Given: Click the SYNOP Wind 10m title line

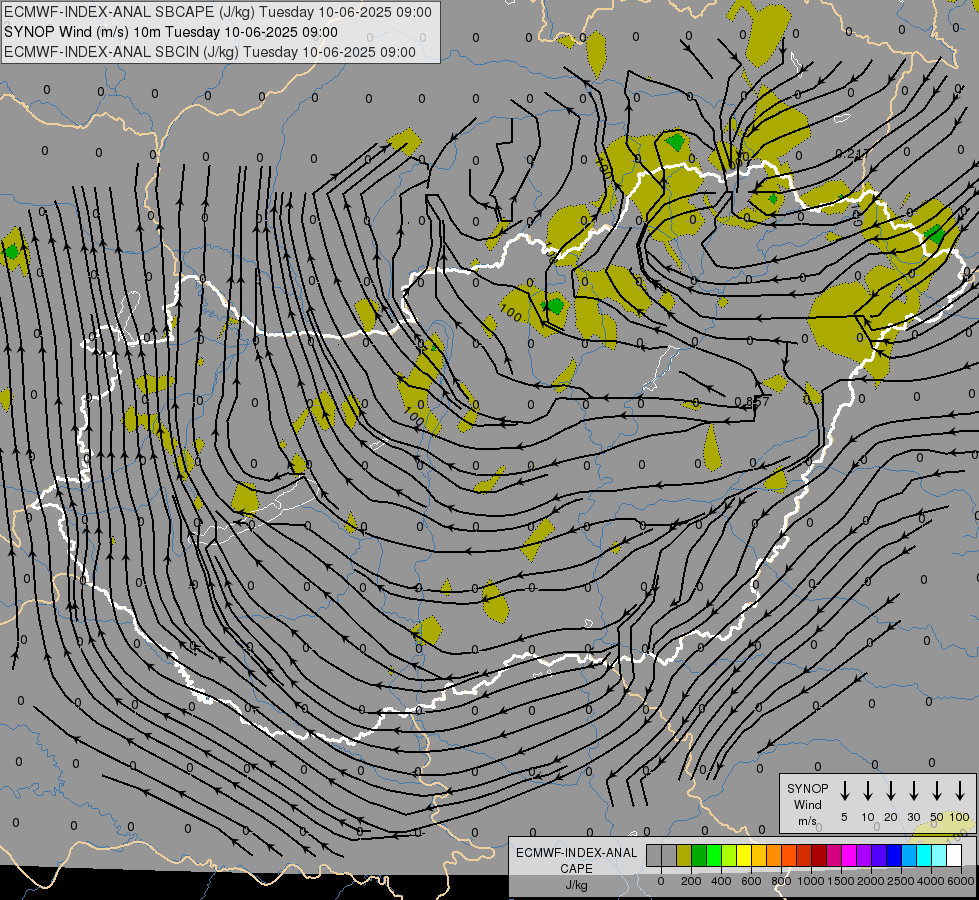Looking at the screenshot, I should [x=170, y=32].
